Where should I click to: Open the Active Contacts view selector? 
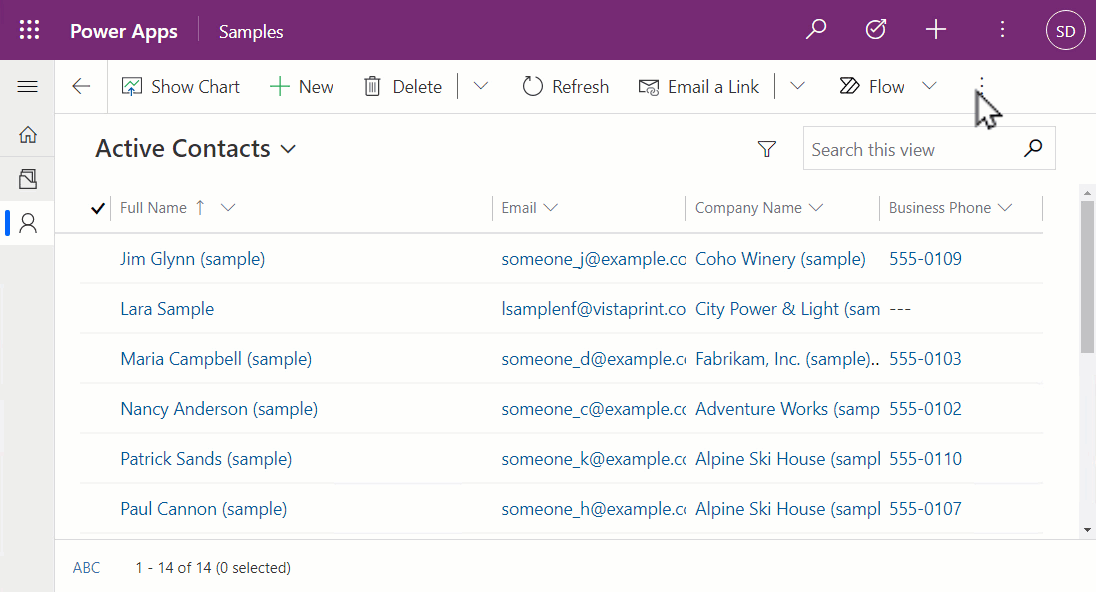pyautogui.click(x=196, y=148)
